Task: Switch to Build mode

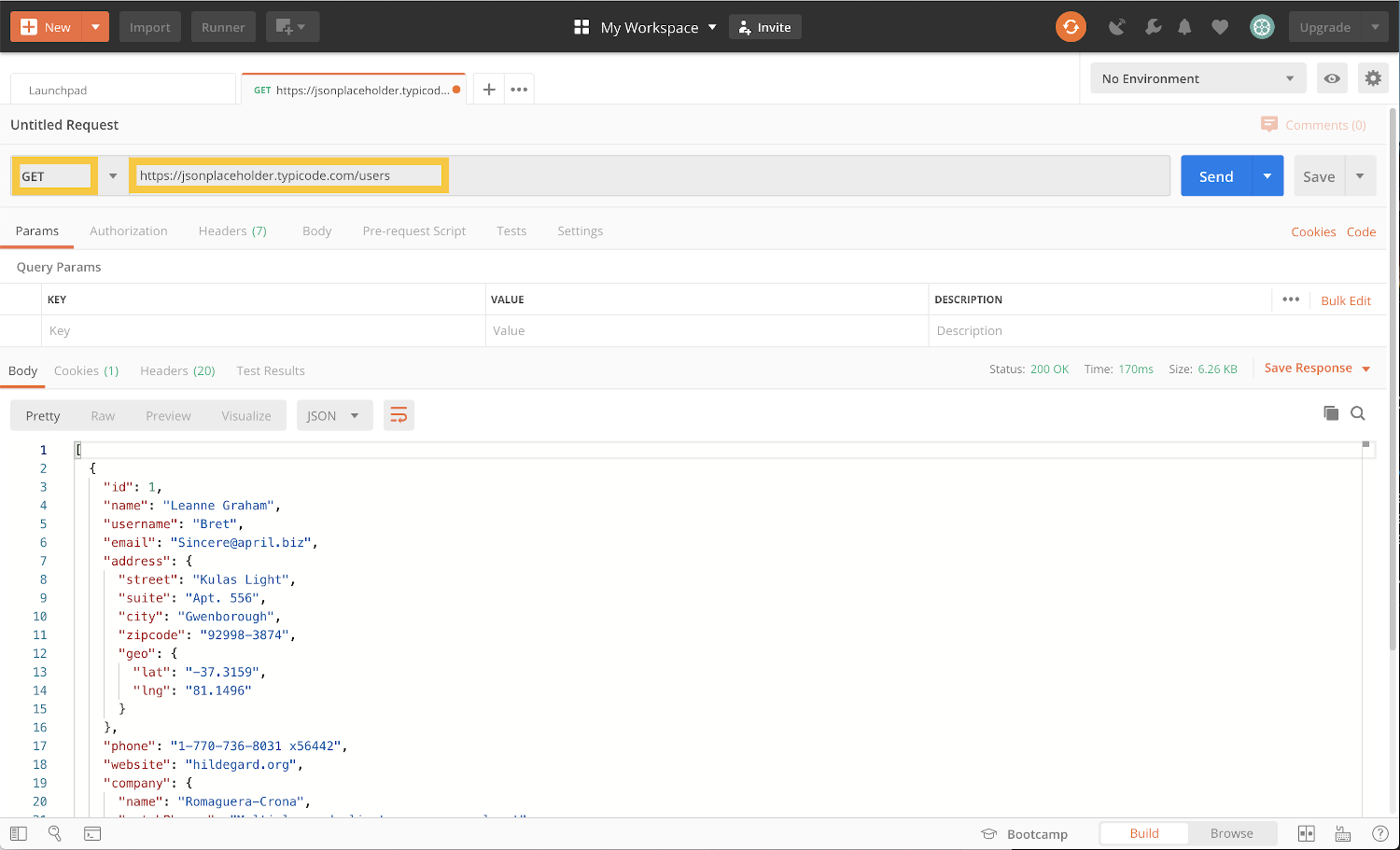Action: [1144, 833]
